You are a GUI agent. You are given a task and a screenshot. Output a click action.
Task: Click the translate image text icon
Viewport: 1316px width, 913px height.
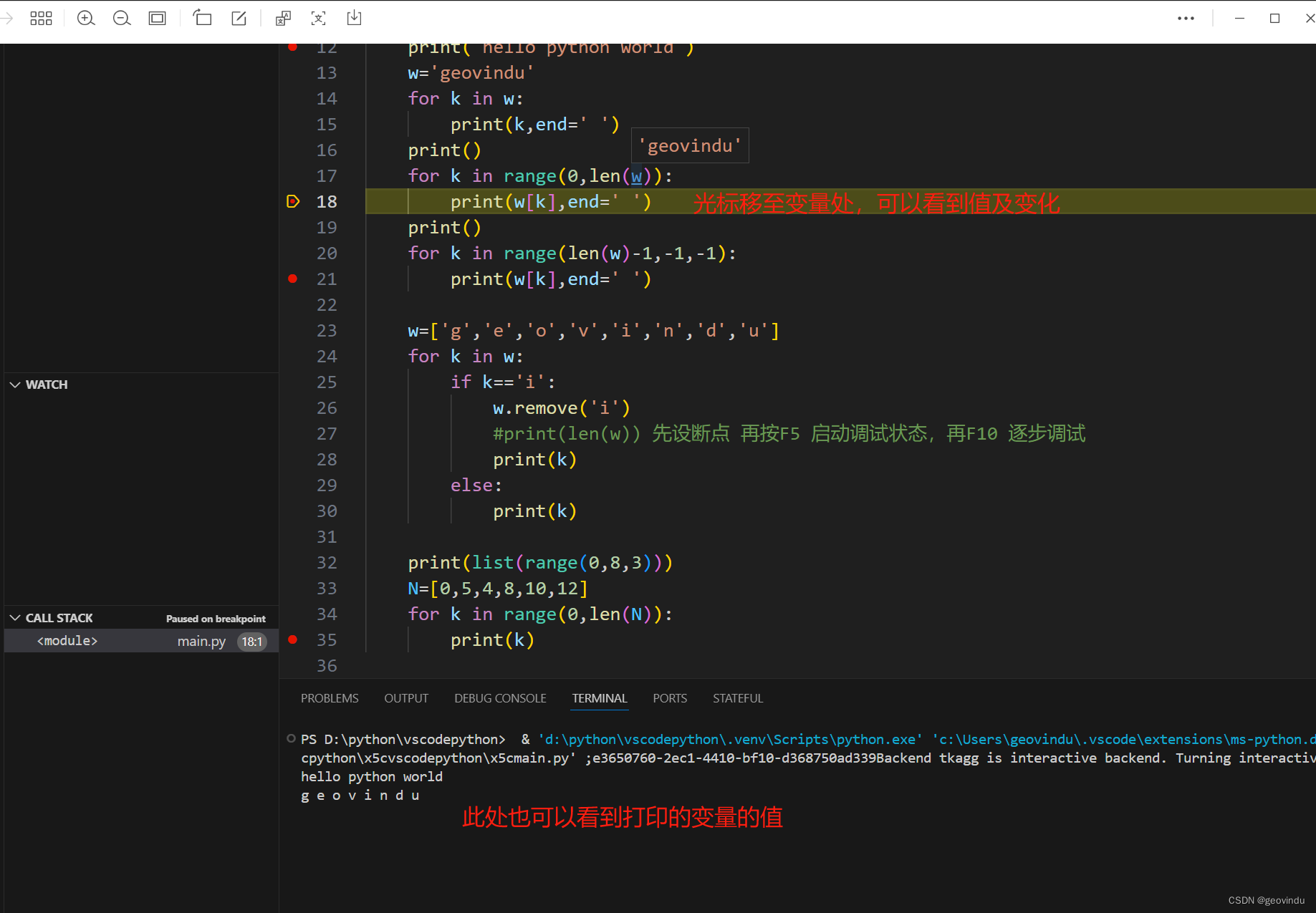point(283,18)
